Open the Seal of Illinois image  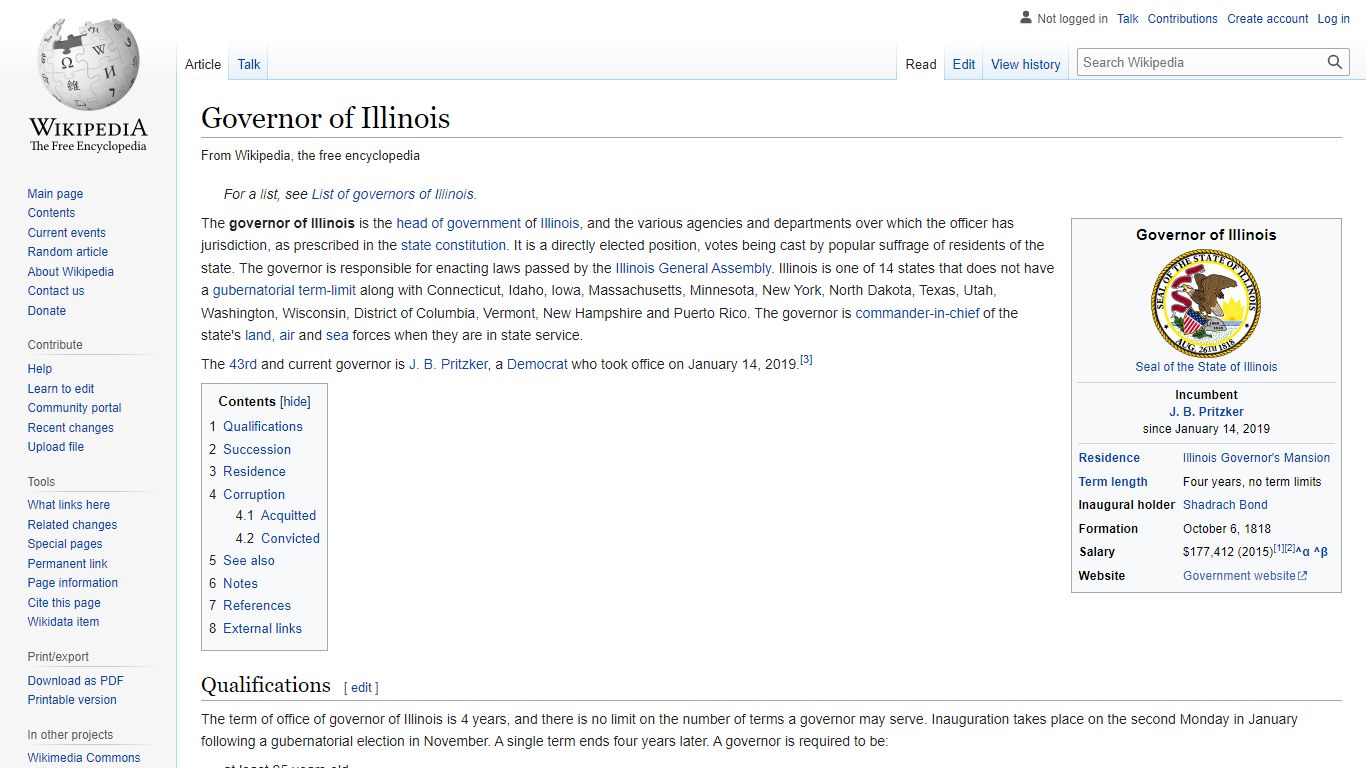(x=1206, y=304)
